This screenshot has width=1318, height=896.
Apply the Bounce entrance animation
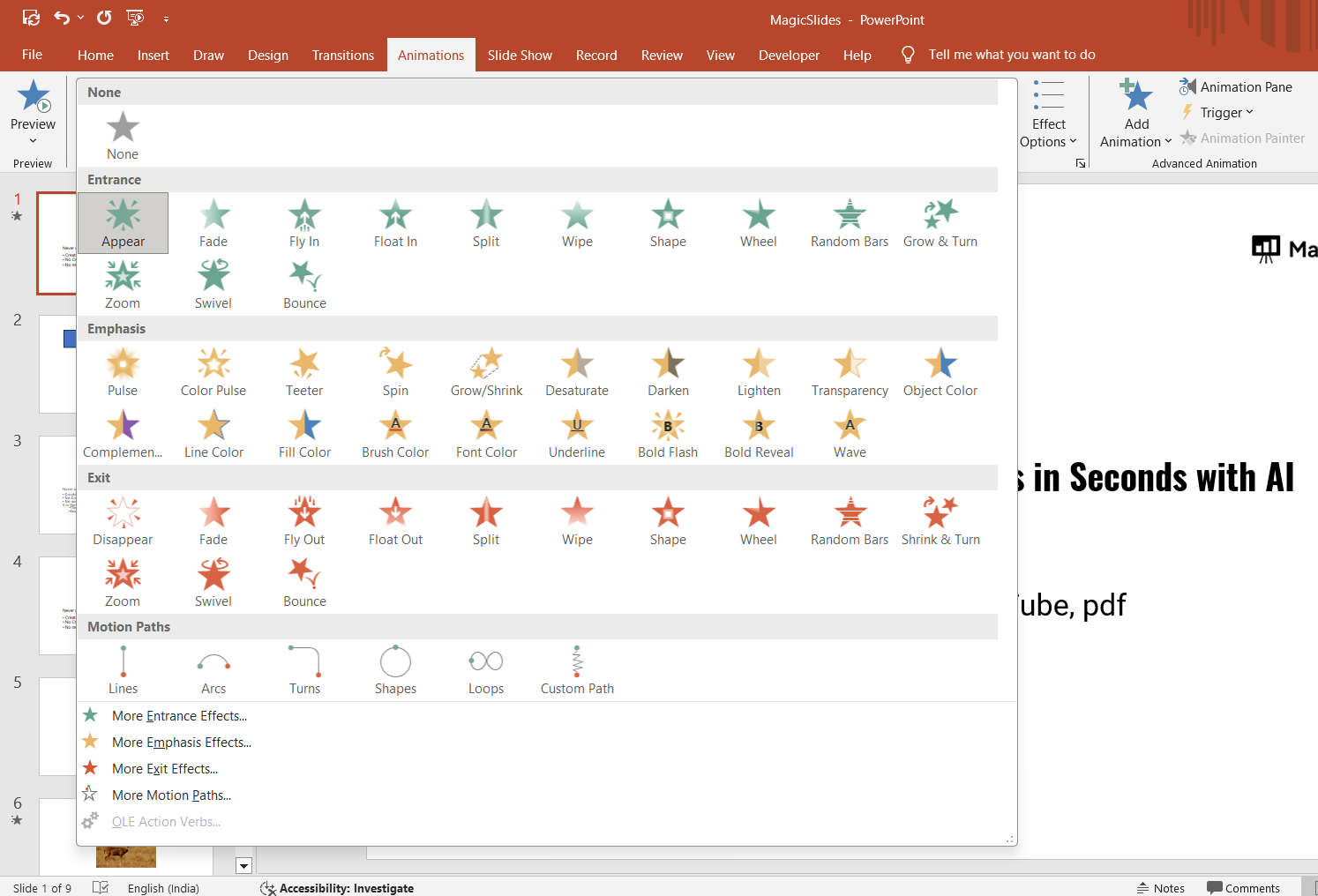[x=304, y=285]
